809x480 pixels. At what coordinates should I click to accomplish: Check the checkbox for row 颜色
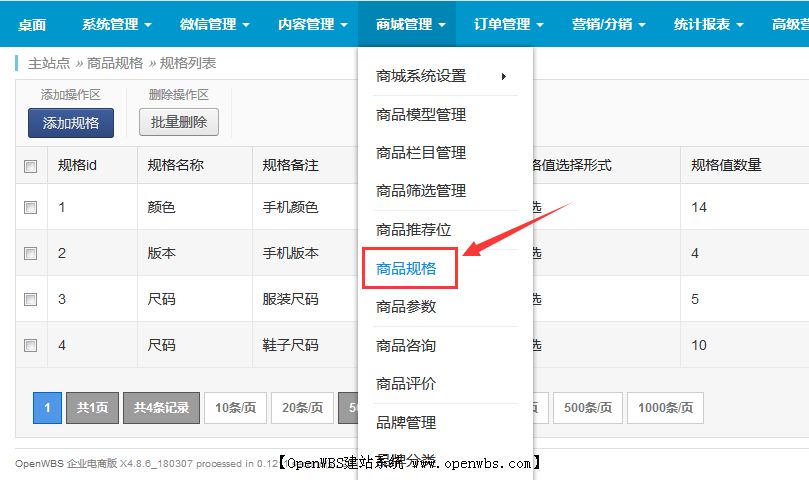pos(31,208)
